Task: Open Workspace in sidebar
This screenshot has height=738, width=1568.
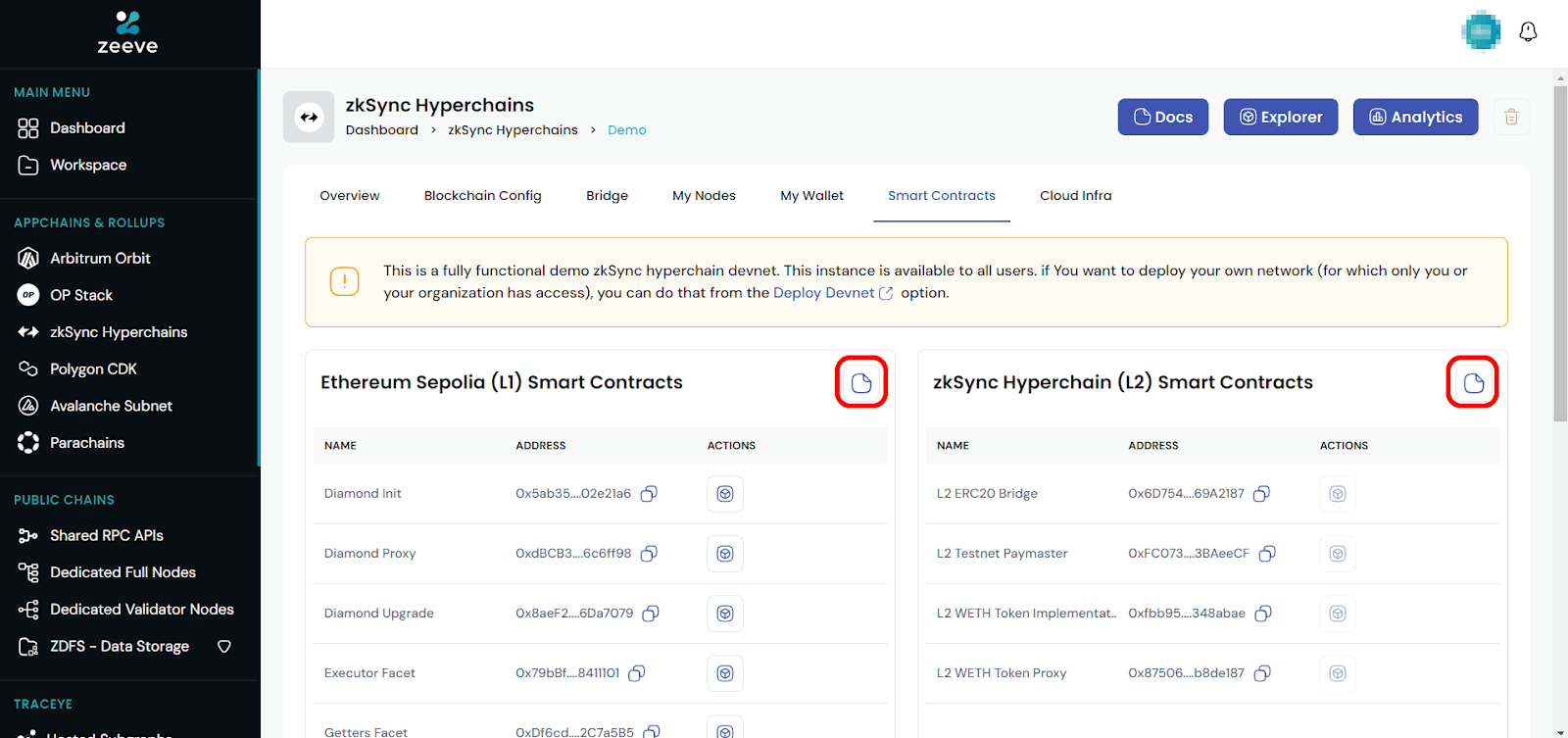Action: 88,165
